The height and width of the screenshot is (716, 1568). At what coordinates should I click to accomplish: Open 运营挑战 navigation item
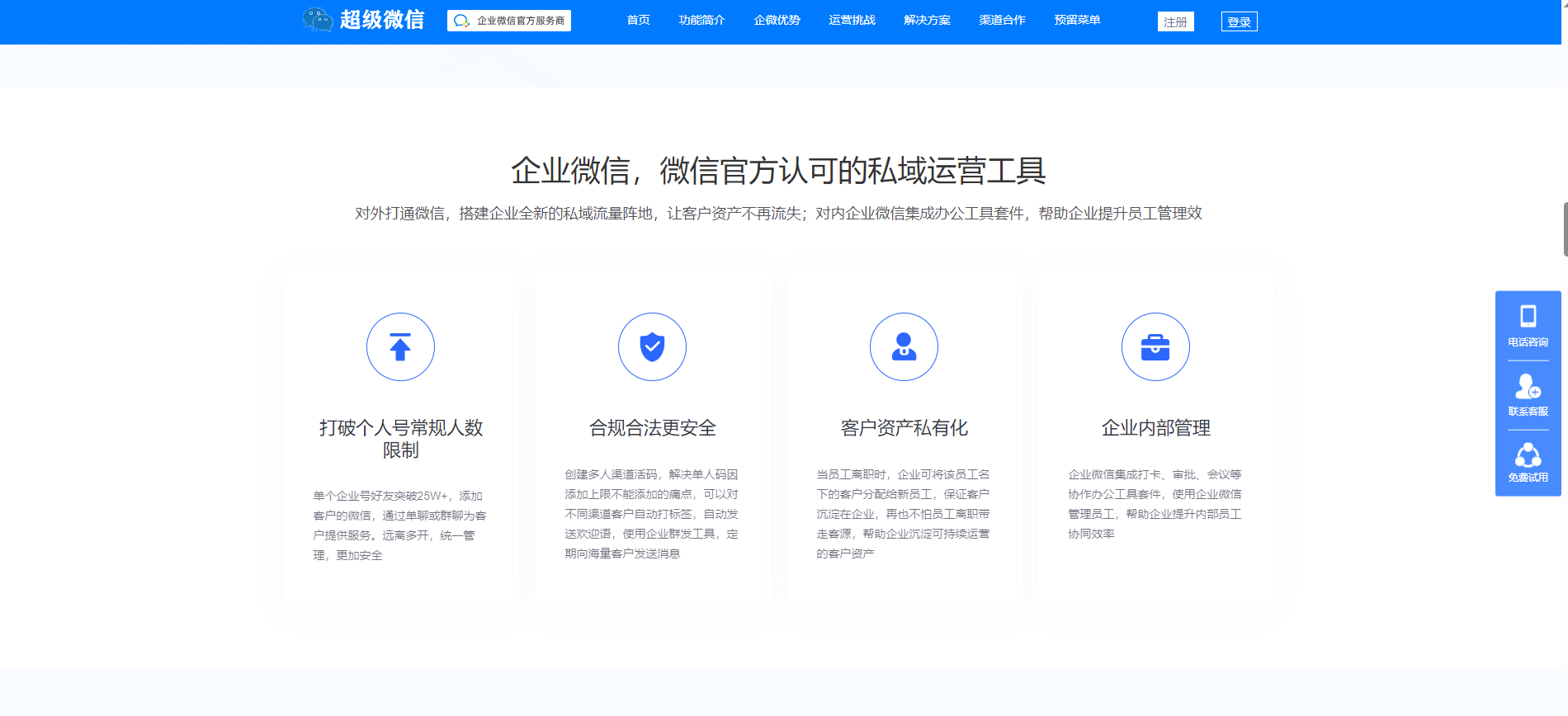tap(852, 21)
